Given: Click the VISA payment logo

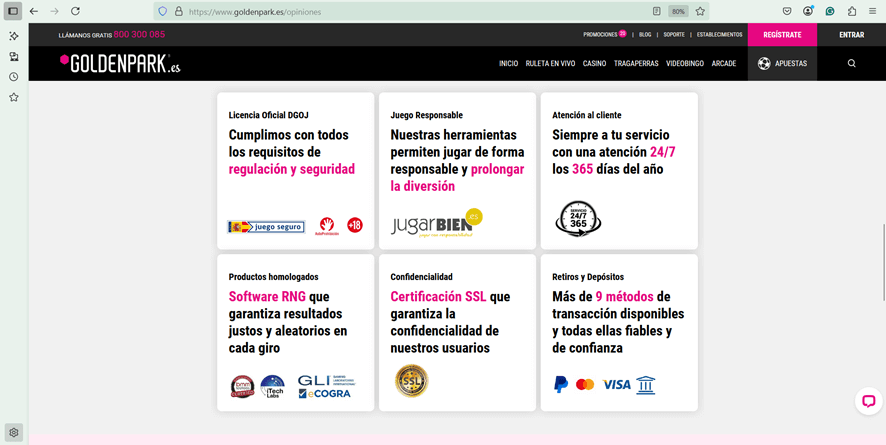Looking at the screenshot, I should pyautogui.click(x=616, y=385).
